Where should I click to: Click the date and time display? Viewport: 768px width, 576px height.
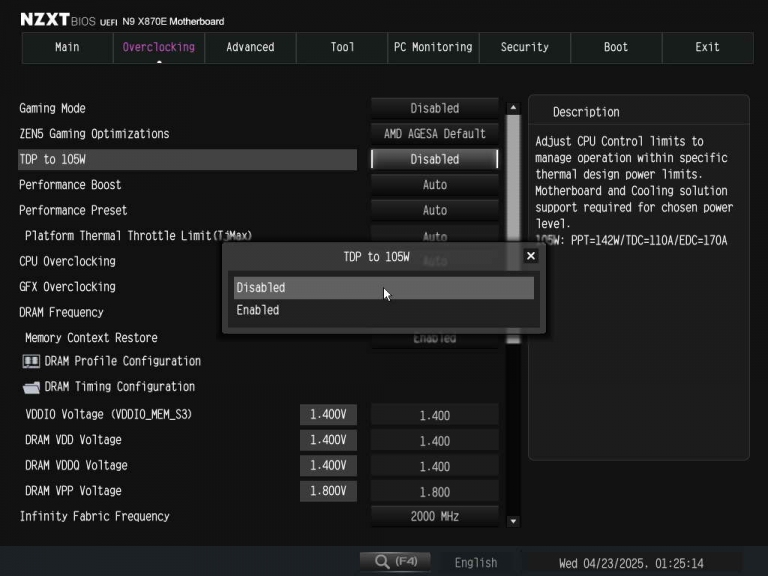pos(631,563)
